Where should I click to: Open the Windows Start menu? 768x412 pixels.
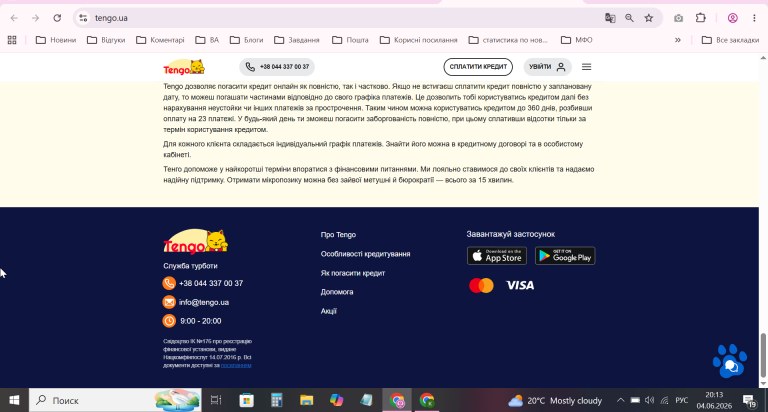pos(14,400)
